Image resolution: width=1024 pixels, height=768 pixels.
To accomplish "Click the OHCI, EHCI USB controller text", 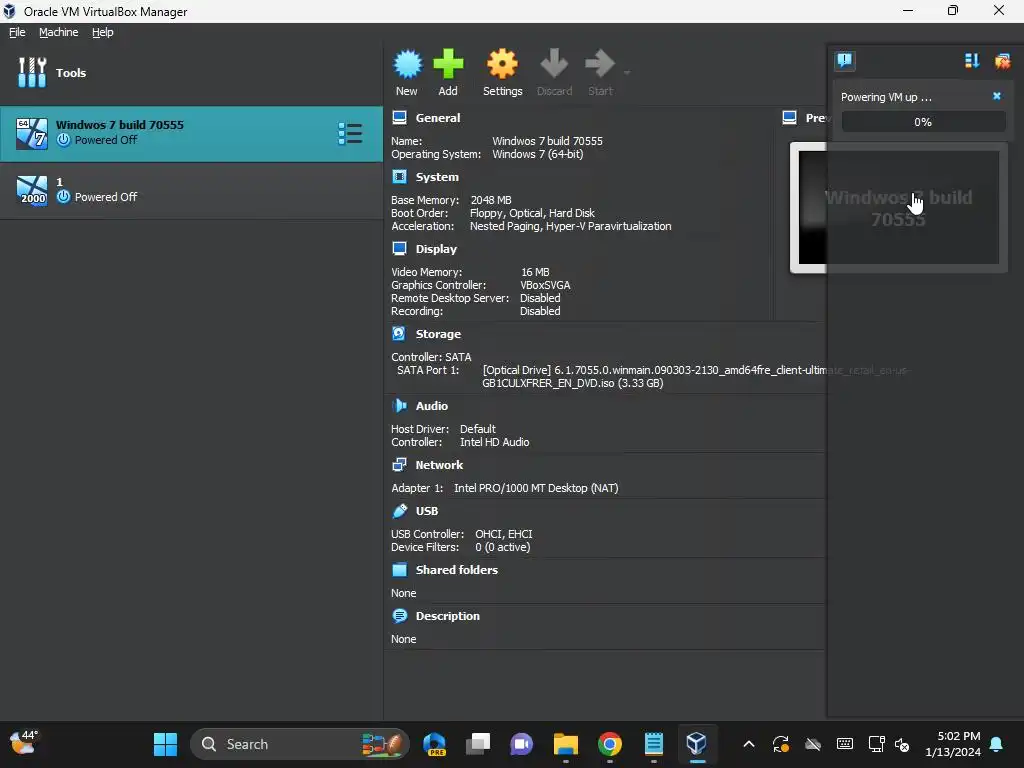I will [504, 534].
